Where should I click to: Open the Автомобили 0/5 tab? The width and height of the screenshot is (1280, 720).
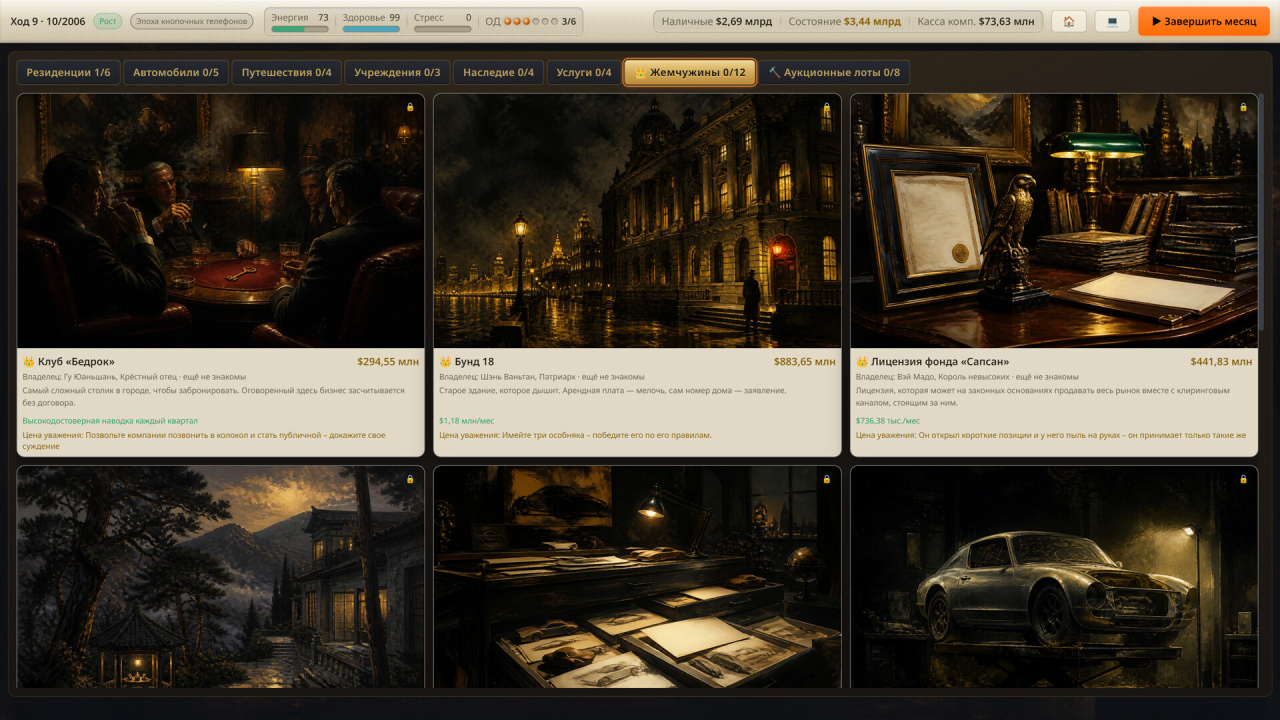click(x=176, y=72)
